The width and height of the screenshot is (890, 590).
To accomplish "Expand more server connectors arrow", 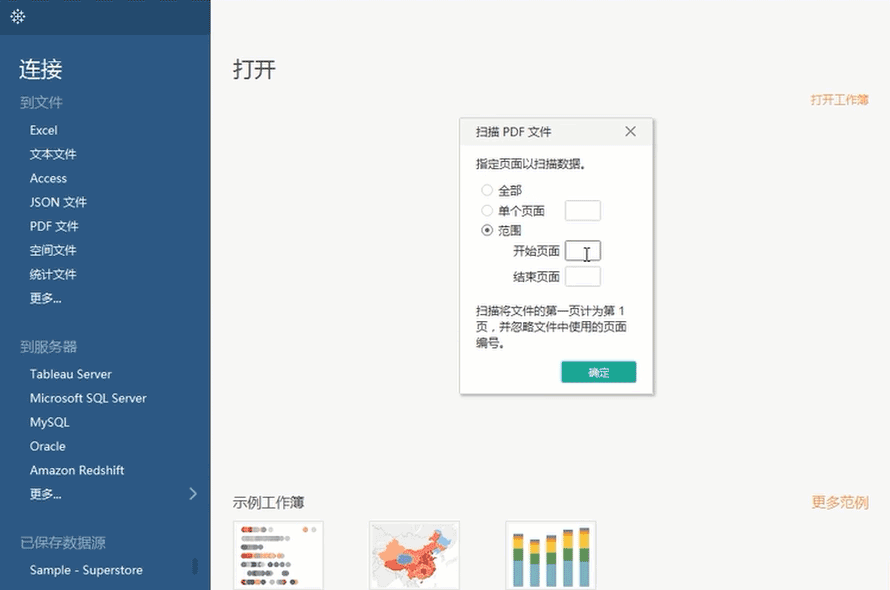I will pyautogui.click(x=193, y=493).
